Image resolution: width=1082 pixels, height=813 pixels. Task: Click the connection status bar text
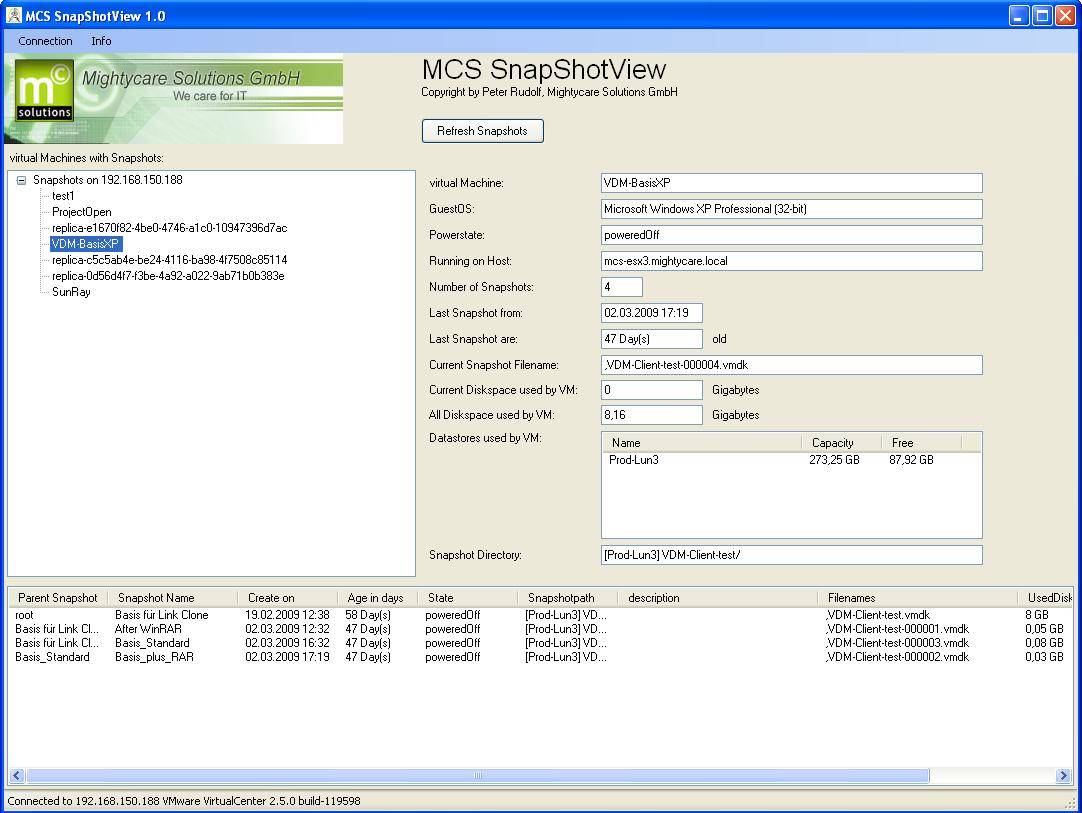pyautogui.click(x=184, y=801)
